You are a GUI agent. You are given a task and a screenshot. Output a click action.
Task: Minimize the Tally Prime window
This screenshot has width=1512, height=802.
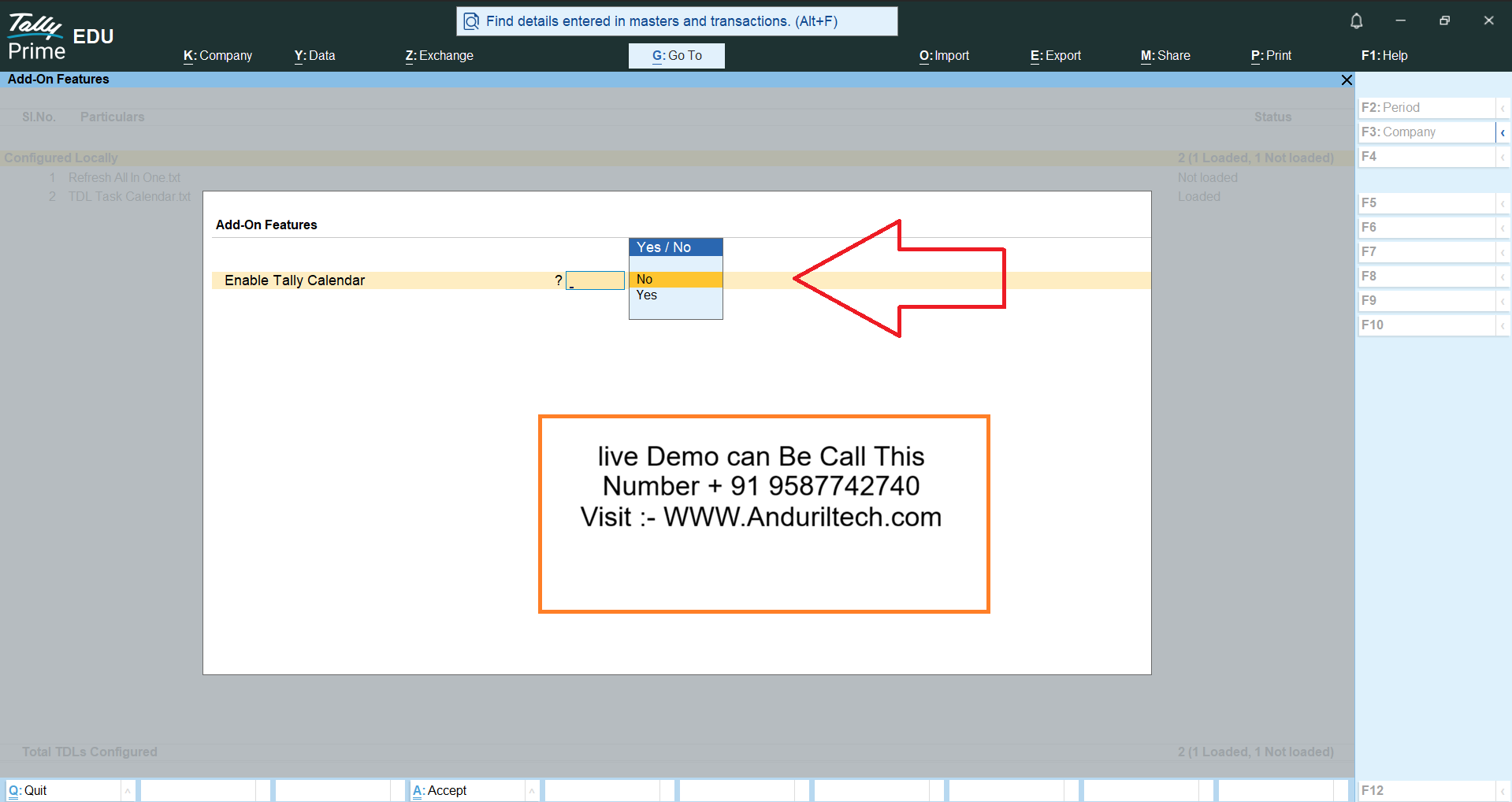pyautogui.click(x=1400, y=21)
